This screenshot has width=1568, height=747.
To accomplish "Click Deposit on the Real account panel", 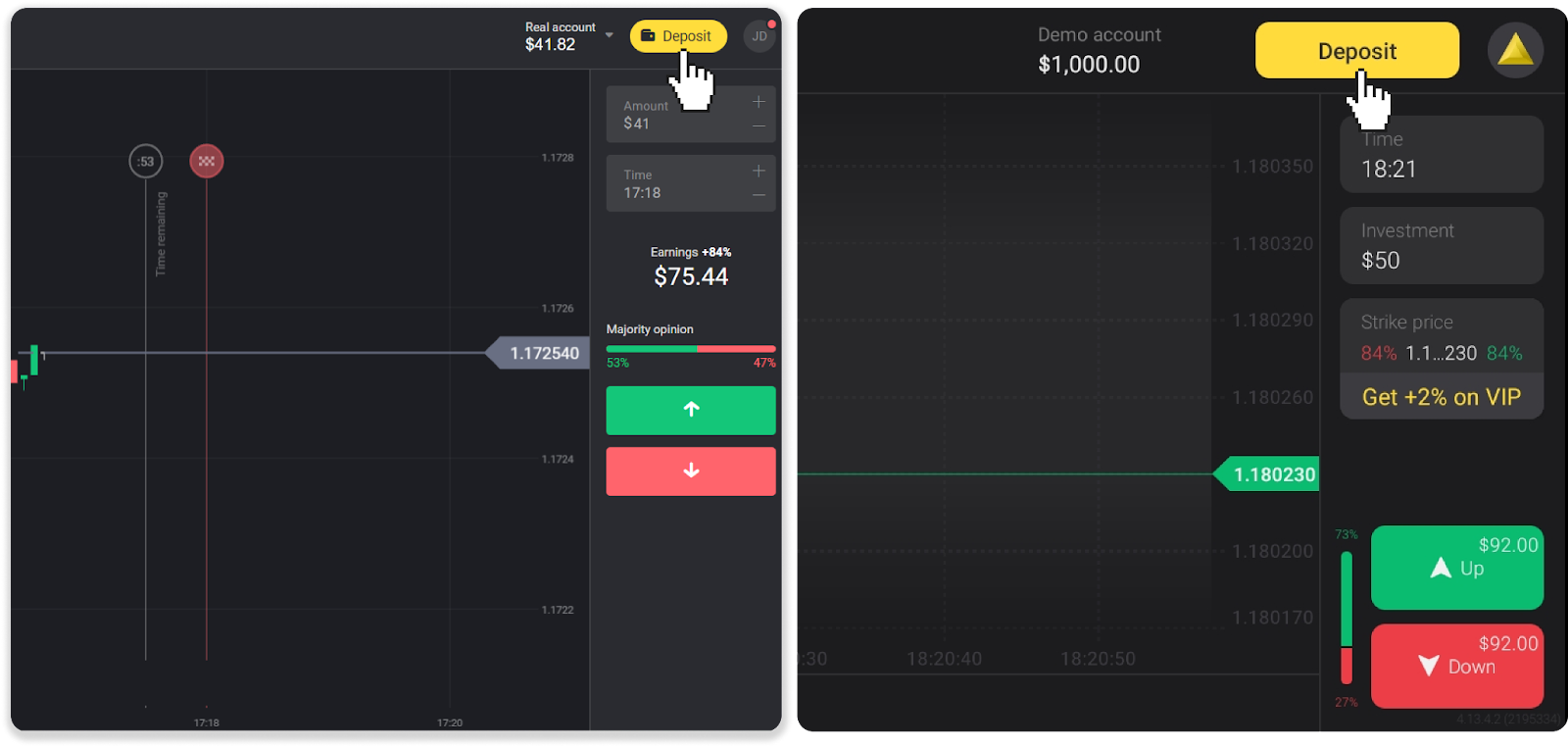I will coord(678,36).
